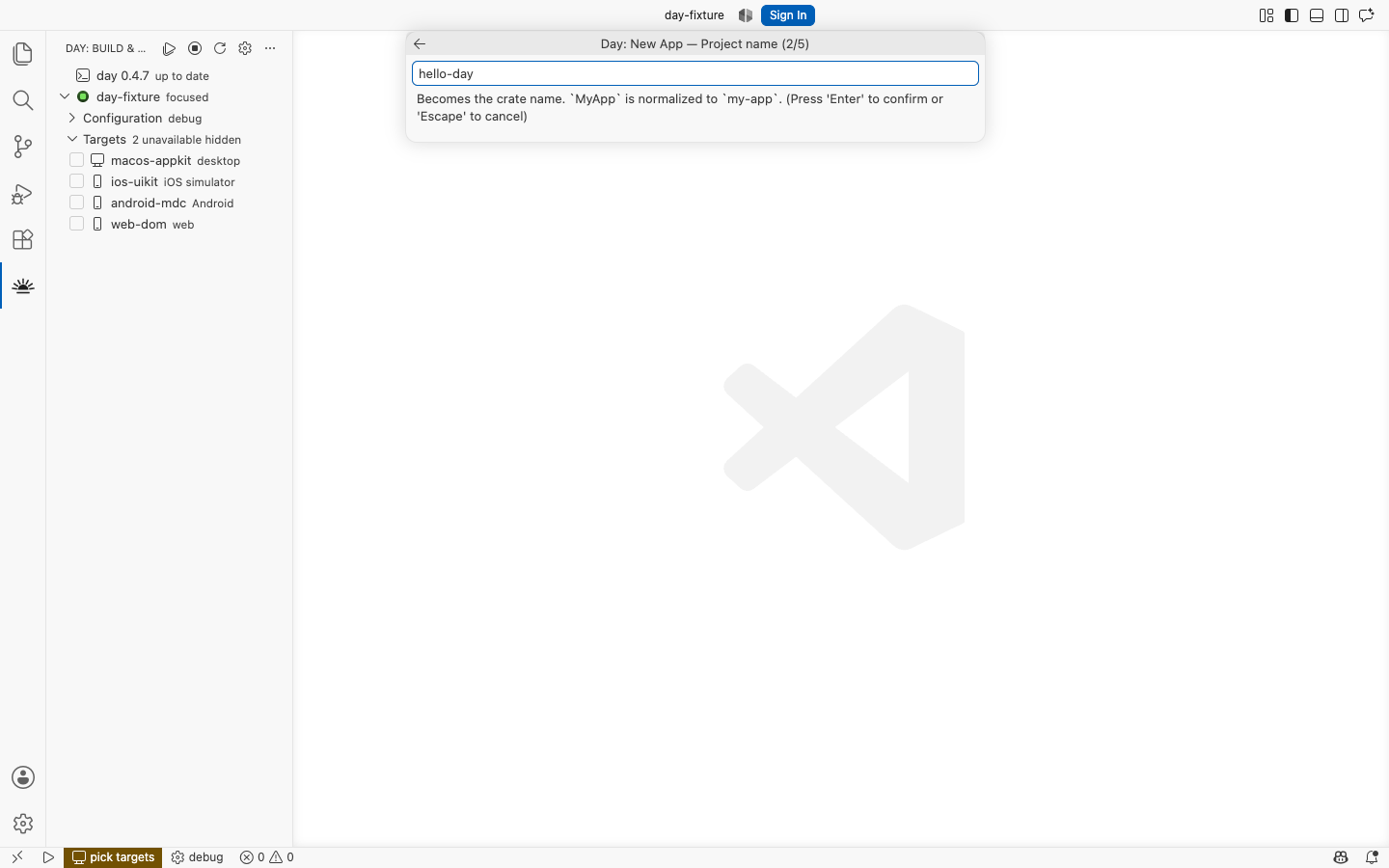Viewport: 1389px width, 868px height.
Task: Check the android-mdc target checkbox
Action: [x=77, y=203]
